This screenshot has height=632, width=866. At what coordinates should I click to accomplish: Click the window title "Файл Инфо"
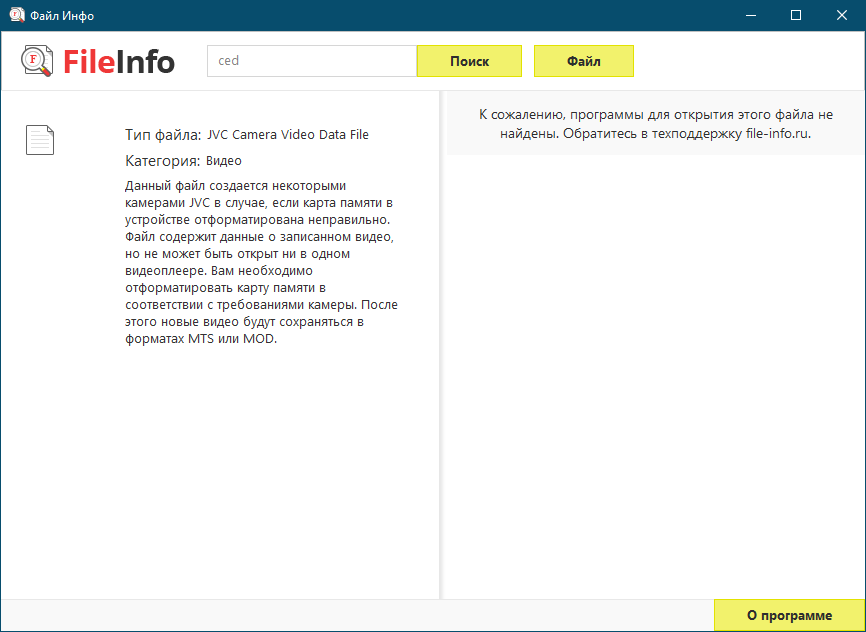(62, 15)
